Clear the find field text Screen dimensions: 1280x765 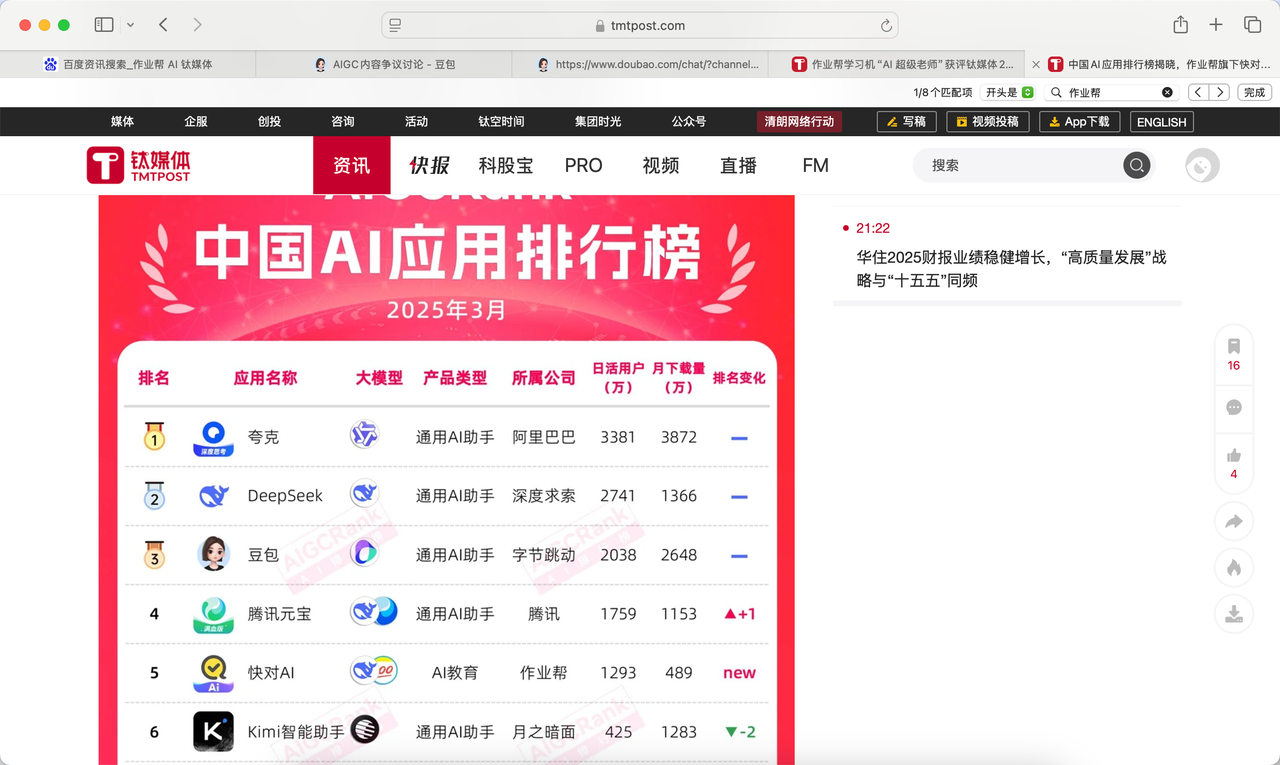(x=1167, y=92)
